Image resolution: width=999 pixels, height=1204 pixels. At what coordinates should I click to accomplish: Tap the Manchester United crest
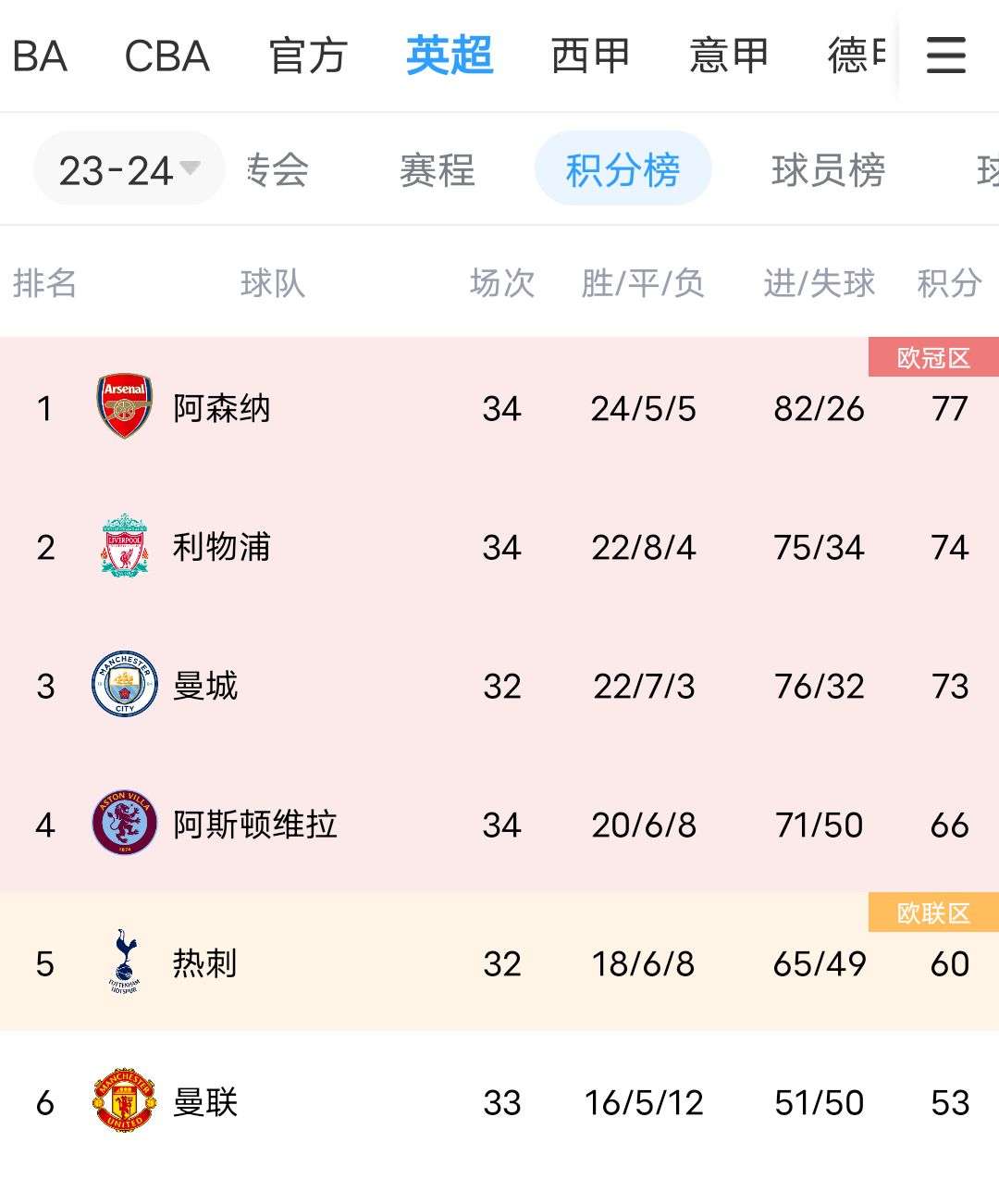(x=125, y=1101)
